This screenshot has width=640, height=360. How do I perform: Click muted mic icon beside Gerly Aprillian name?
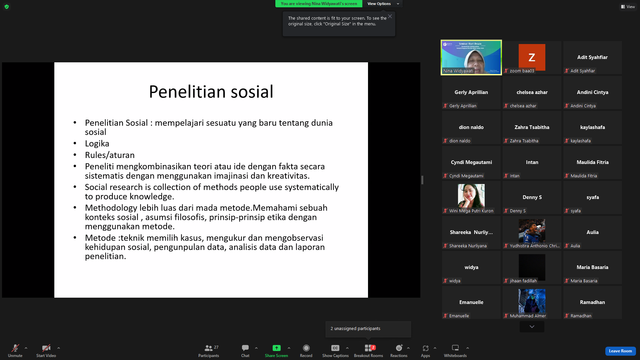coord(445,106)
